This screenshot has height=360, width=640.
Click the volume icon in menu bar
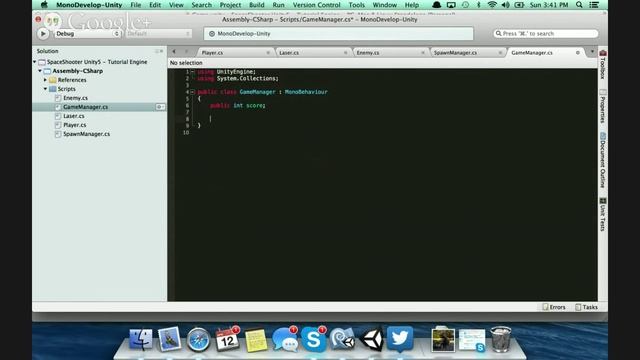point(505,5)
